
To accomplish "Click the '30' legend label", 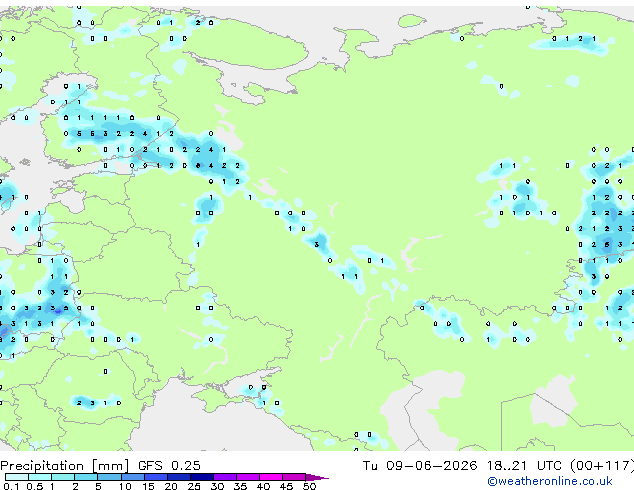I will point(217,486).
